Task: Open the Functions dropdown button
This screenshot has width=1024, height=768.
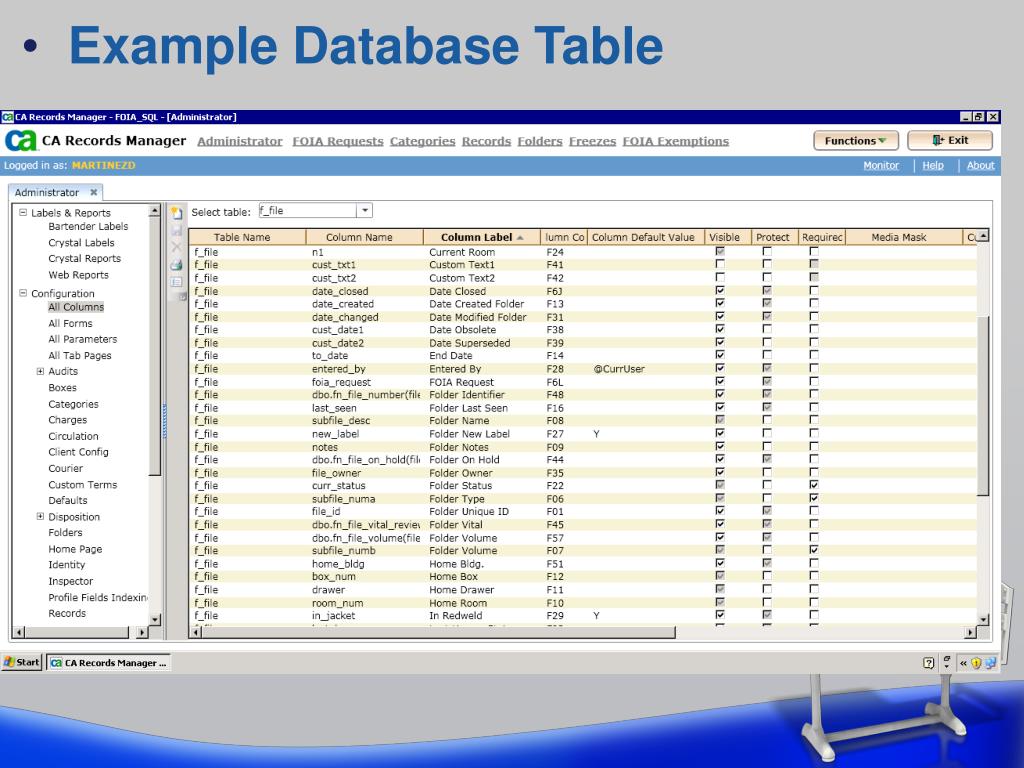Action: tap(856, 140)
